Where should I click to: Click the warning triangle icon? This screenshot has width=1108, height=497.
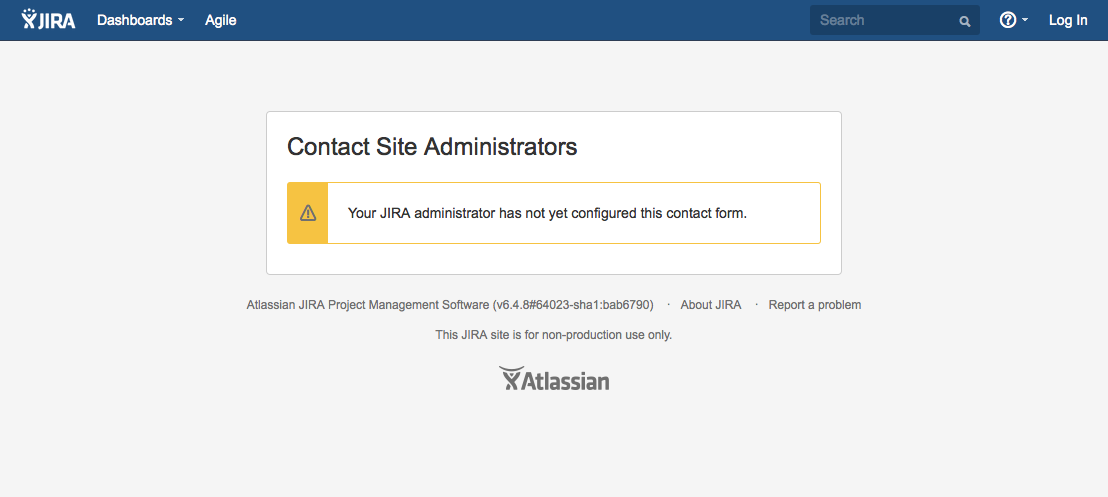(x=308, y=213)
